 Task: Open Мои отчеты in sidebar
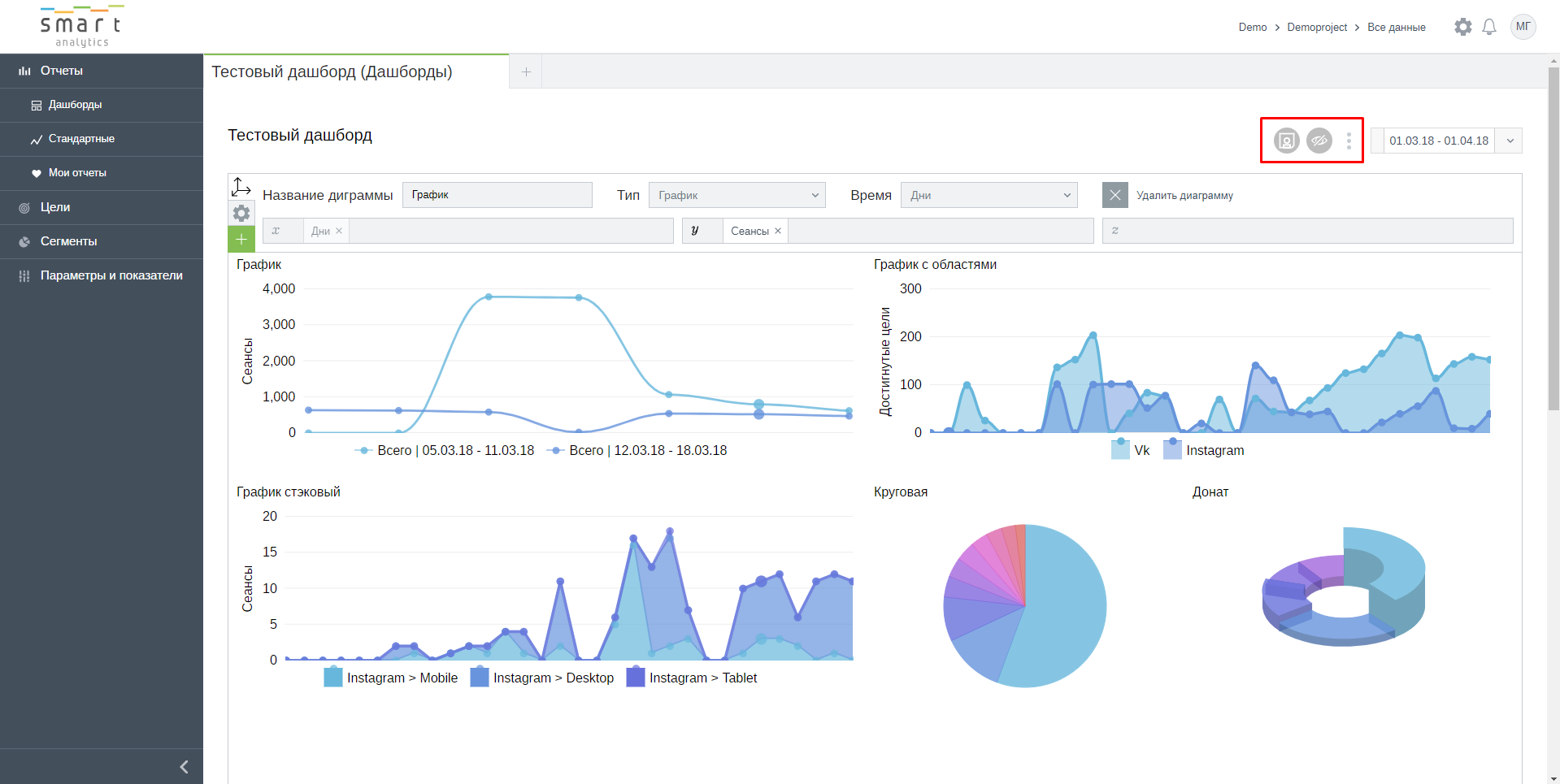point(102,173)
